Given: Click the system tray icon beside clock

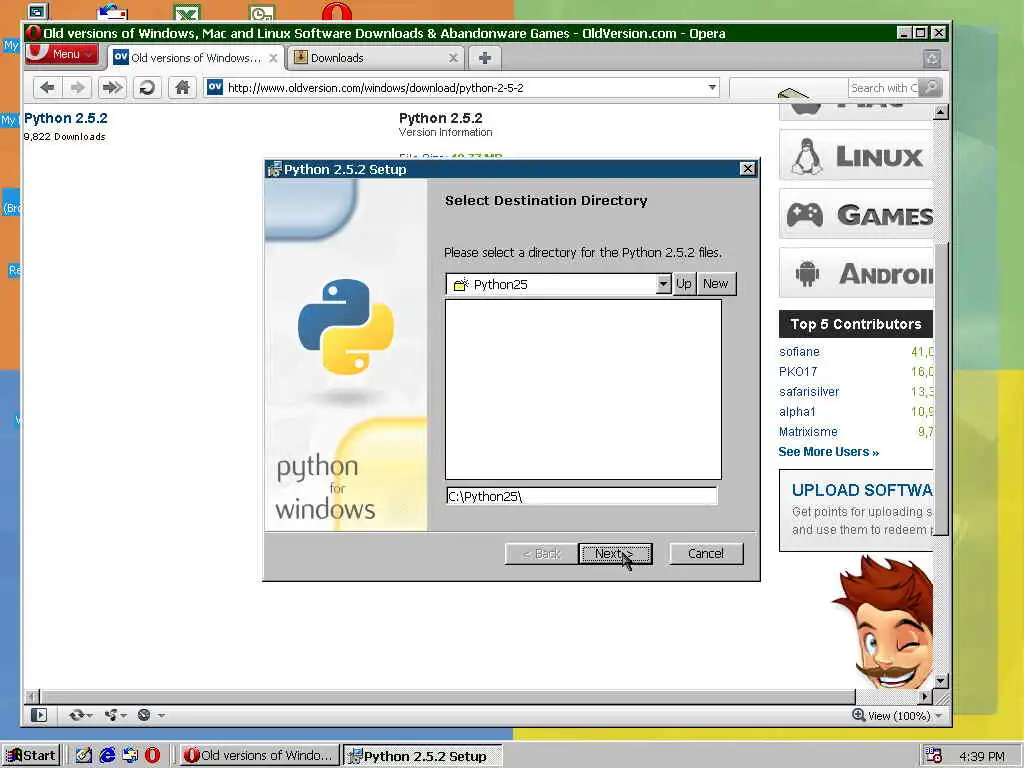Looking at the screenshot, I should pos(934,756).
